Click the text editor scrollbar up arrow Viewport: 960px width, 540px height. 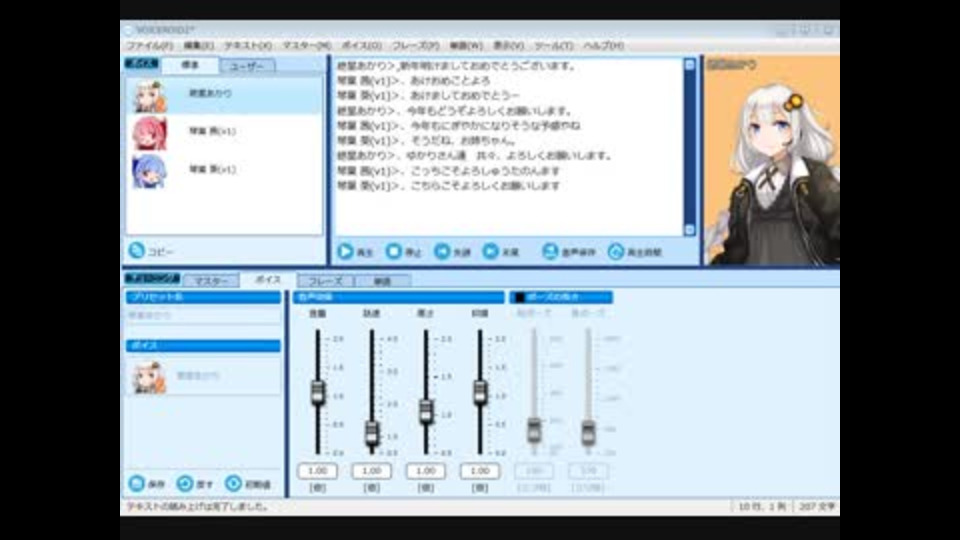[689, 64]
